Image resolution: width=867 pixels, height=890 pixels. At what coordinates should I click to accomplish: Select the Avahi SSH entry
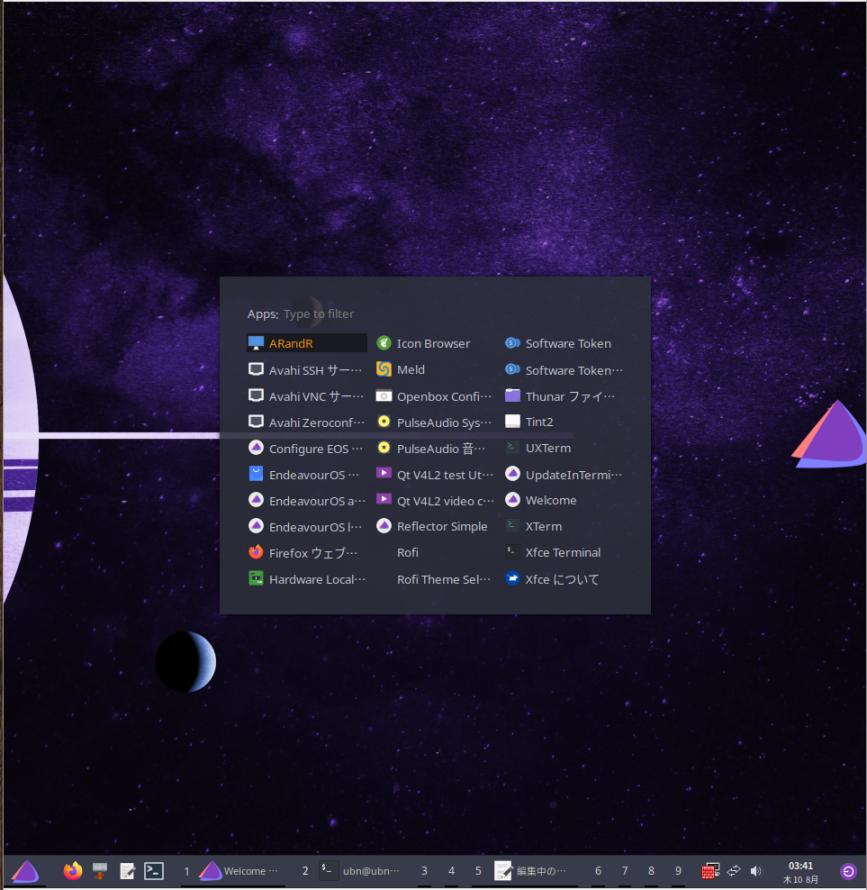[x=307, y=370]
